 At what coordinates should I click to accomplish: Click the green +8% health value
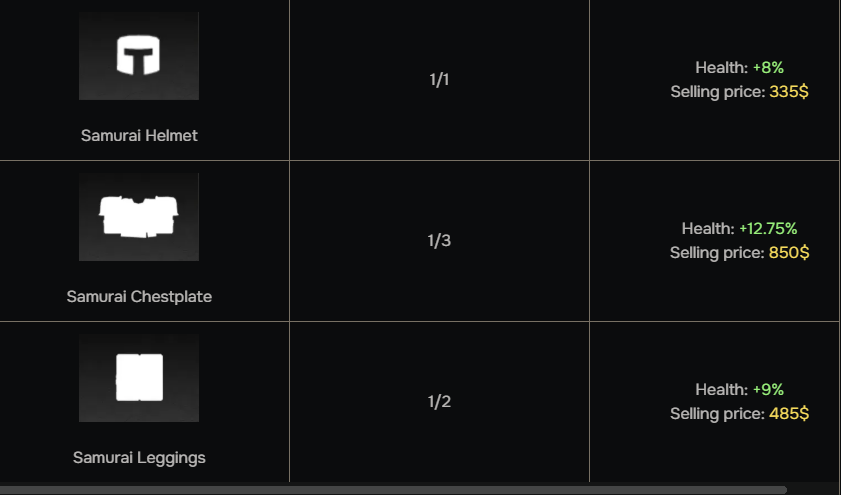(x=768, y=68)
